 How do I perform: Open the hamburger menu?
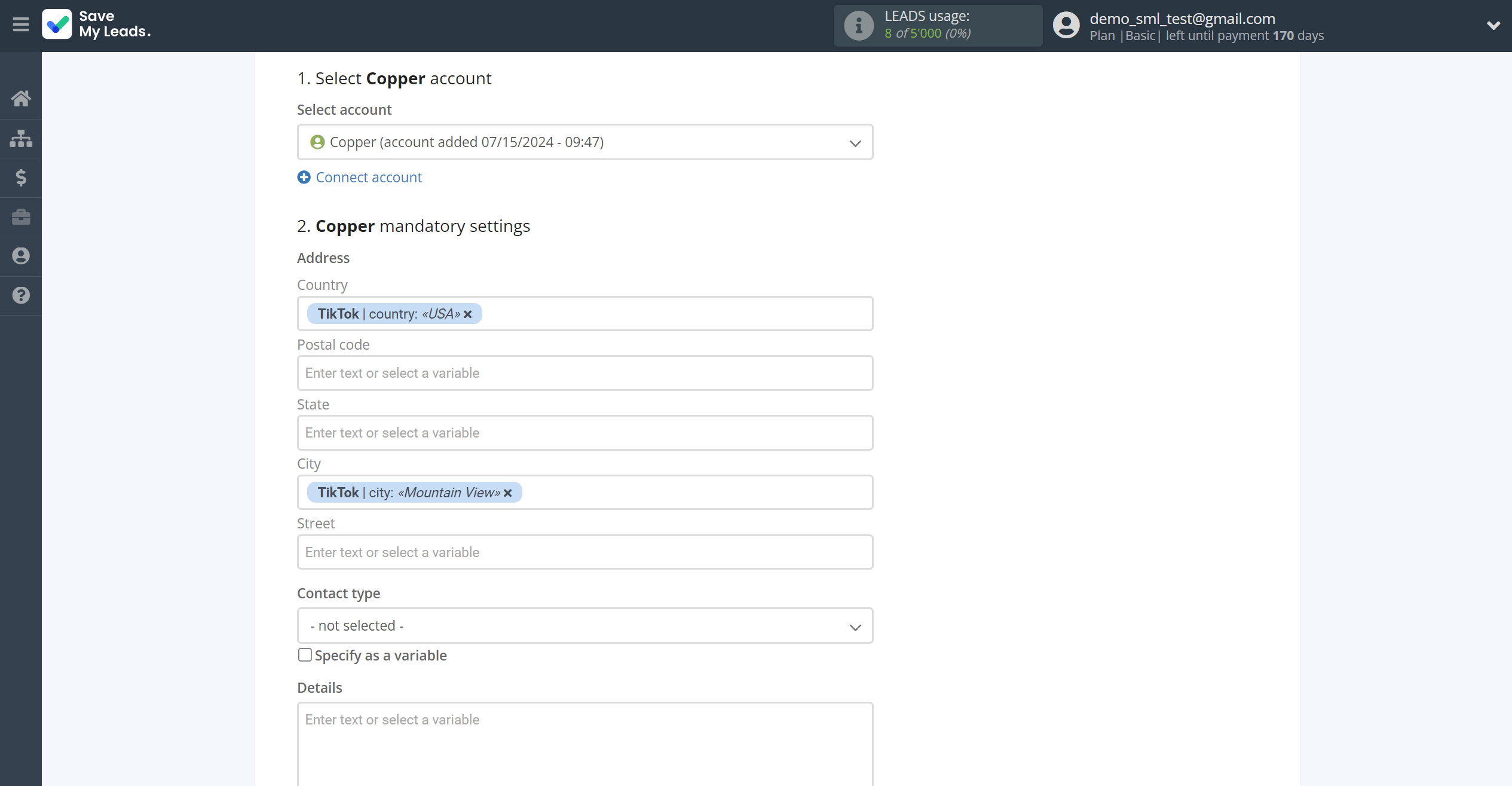21,25
